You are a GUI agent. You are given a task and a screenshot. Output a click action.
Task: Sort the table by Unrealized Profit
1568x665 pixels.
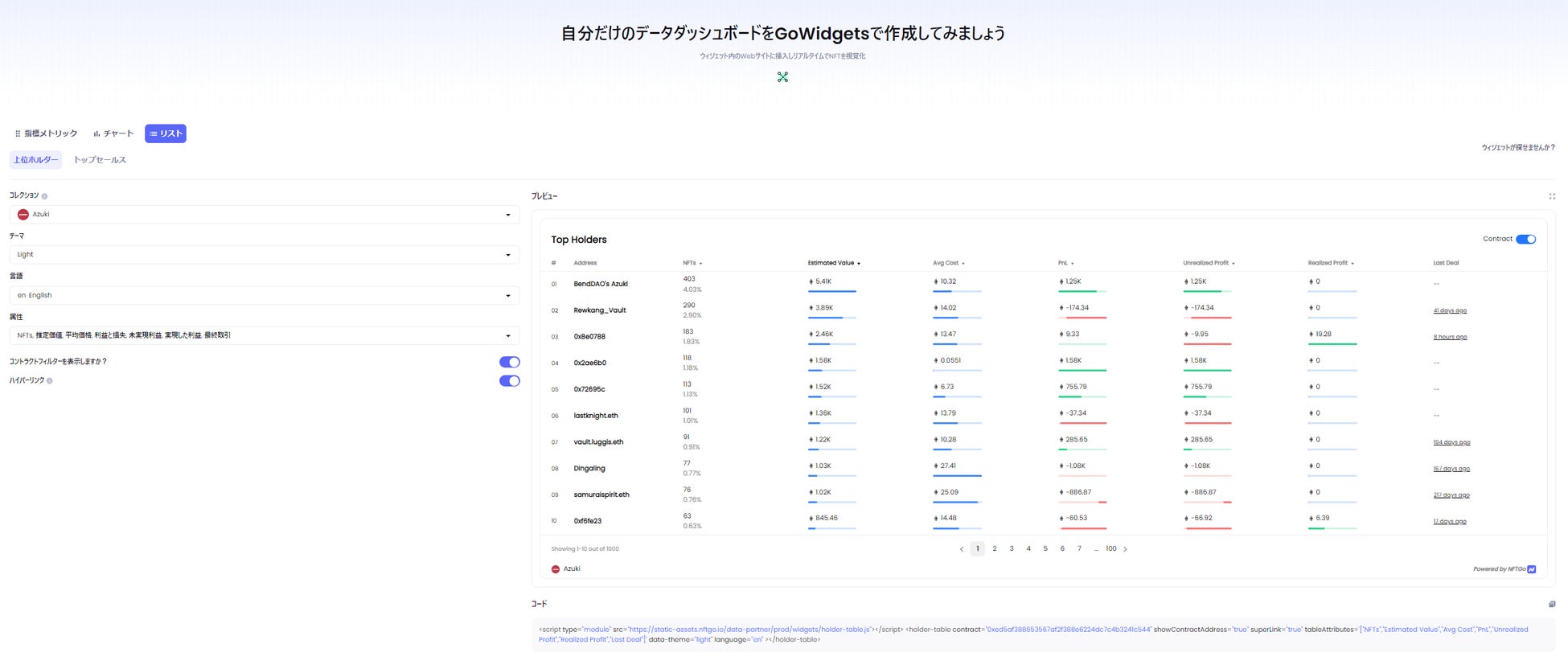pos(1209,263)
